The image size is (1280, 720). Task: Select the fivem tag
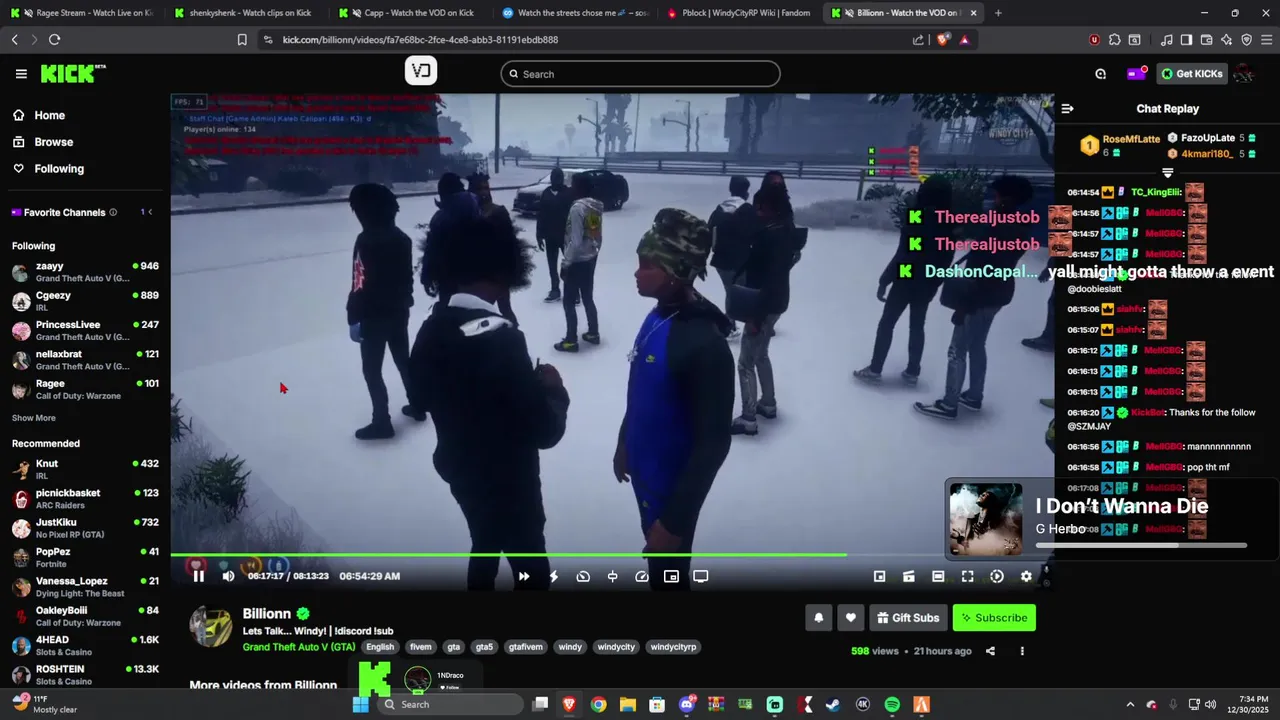420,647
